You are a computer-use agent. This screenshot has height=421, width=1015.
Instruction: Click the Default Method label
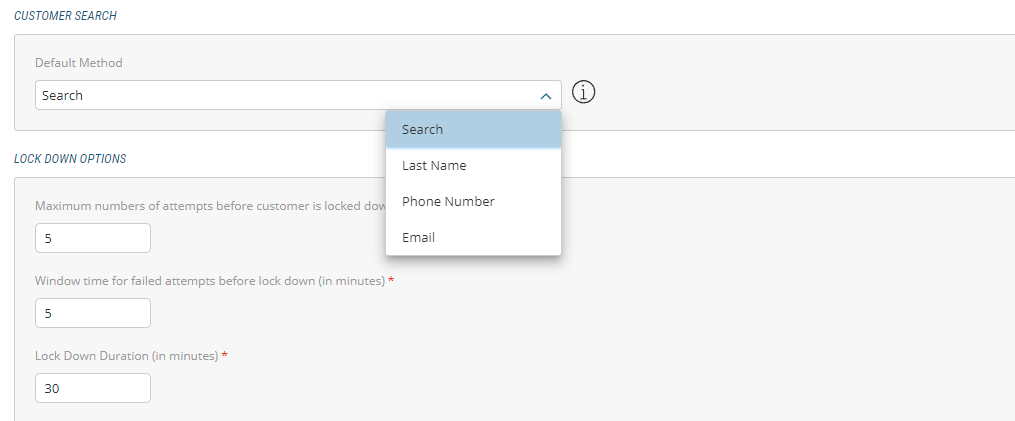pos(79,63)
